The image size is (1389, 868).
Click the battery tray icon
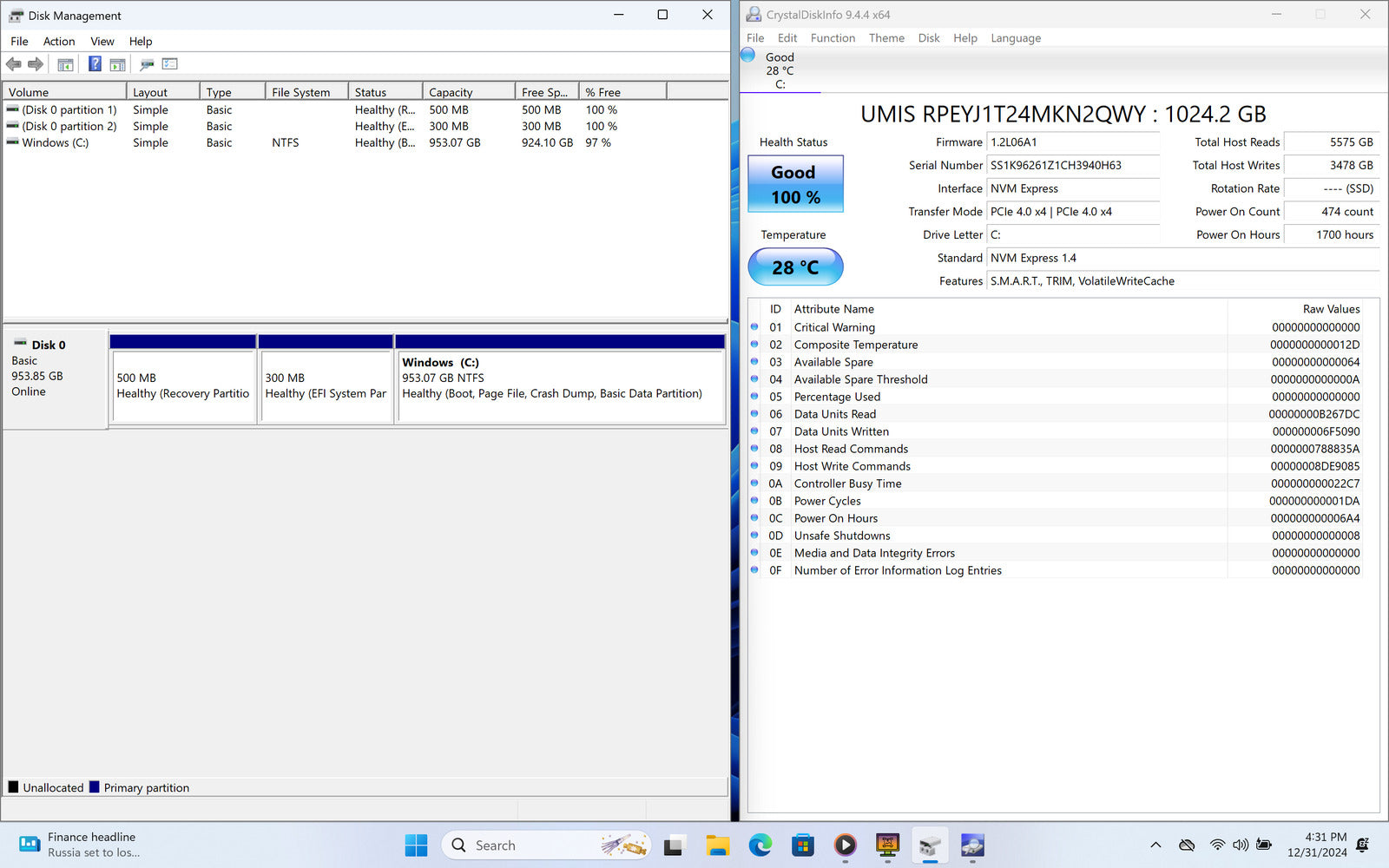pos(1264,845)
